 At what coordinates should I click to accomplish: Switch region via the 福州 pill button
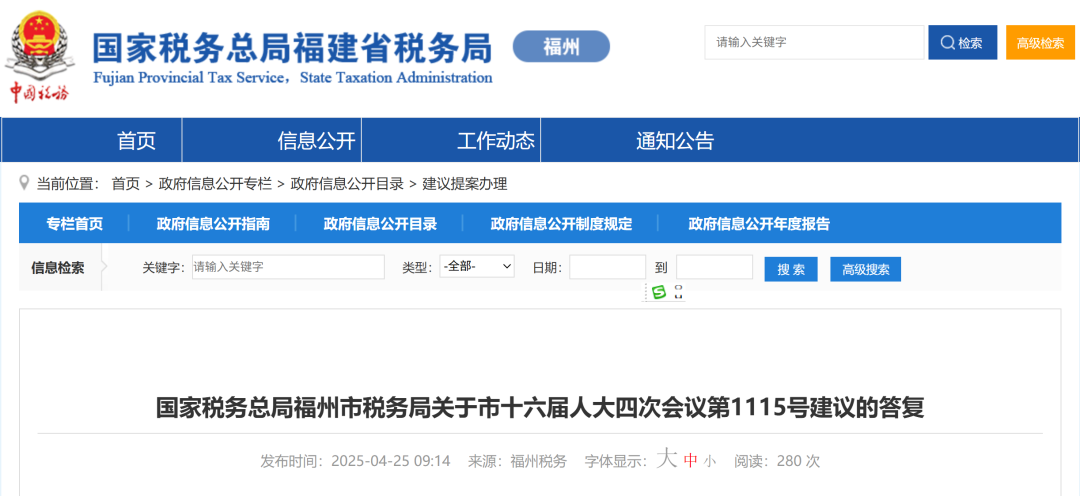pos(561,47)
